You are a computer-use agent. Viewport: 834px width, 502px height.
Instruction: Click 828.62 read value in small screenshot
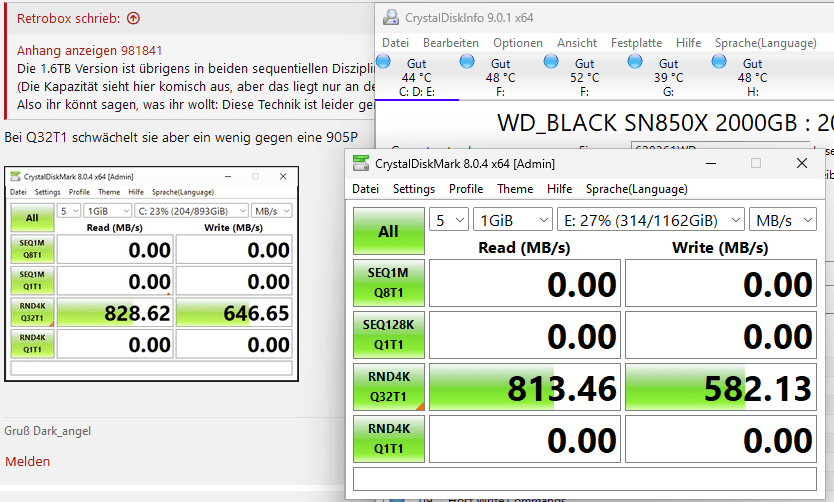point(115,313)
